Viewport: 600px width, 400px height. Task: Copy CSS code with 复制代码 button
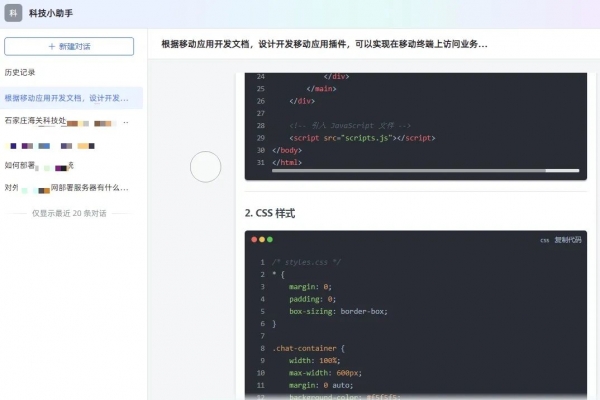[569, 240]
